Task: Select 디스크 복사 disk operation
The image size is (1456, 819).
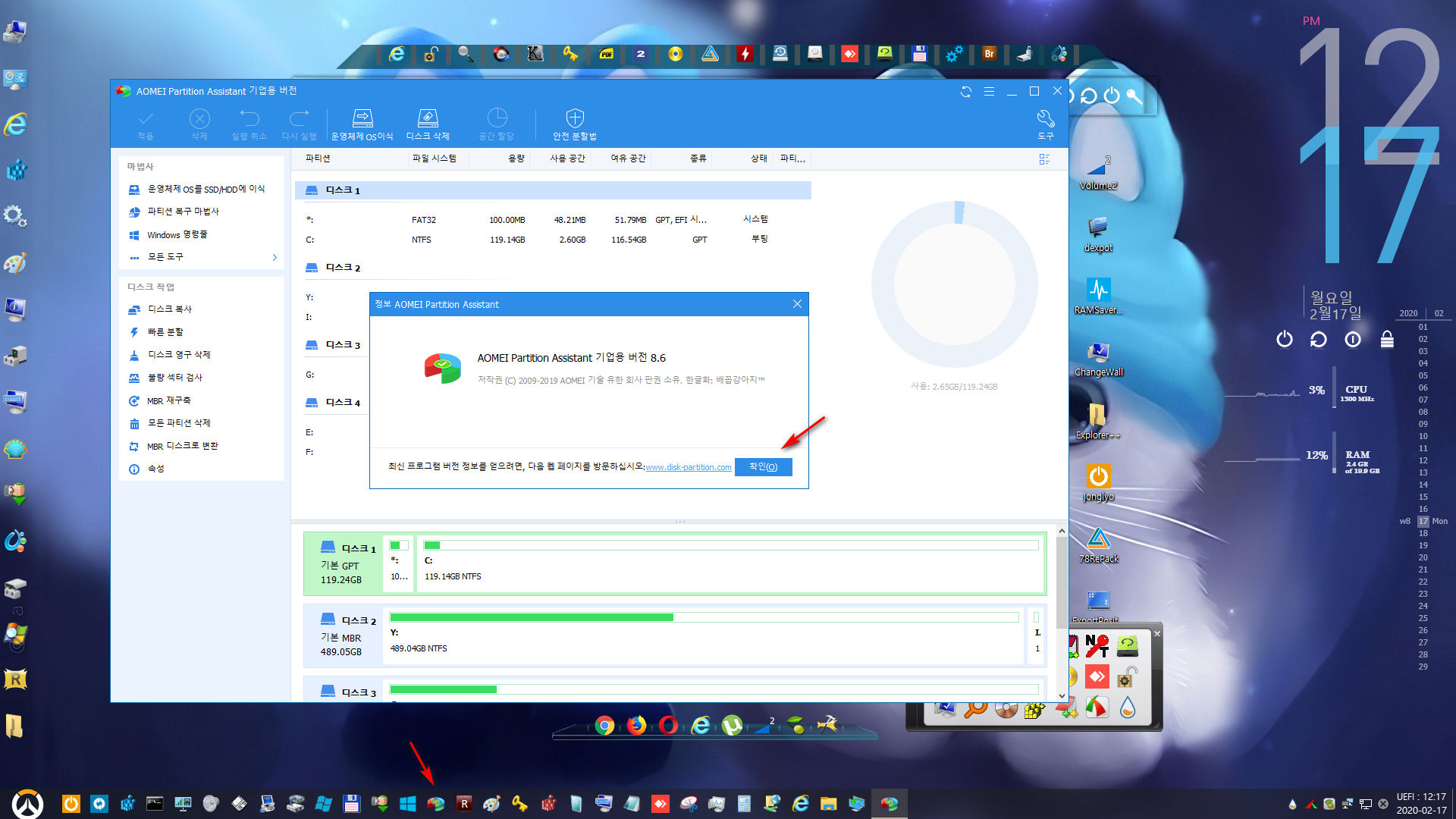Action: point(161,309)
